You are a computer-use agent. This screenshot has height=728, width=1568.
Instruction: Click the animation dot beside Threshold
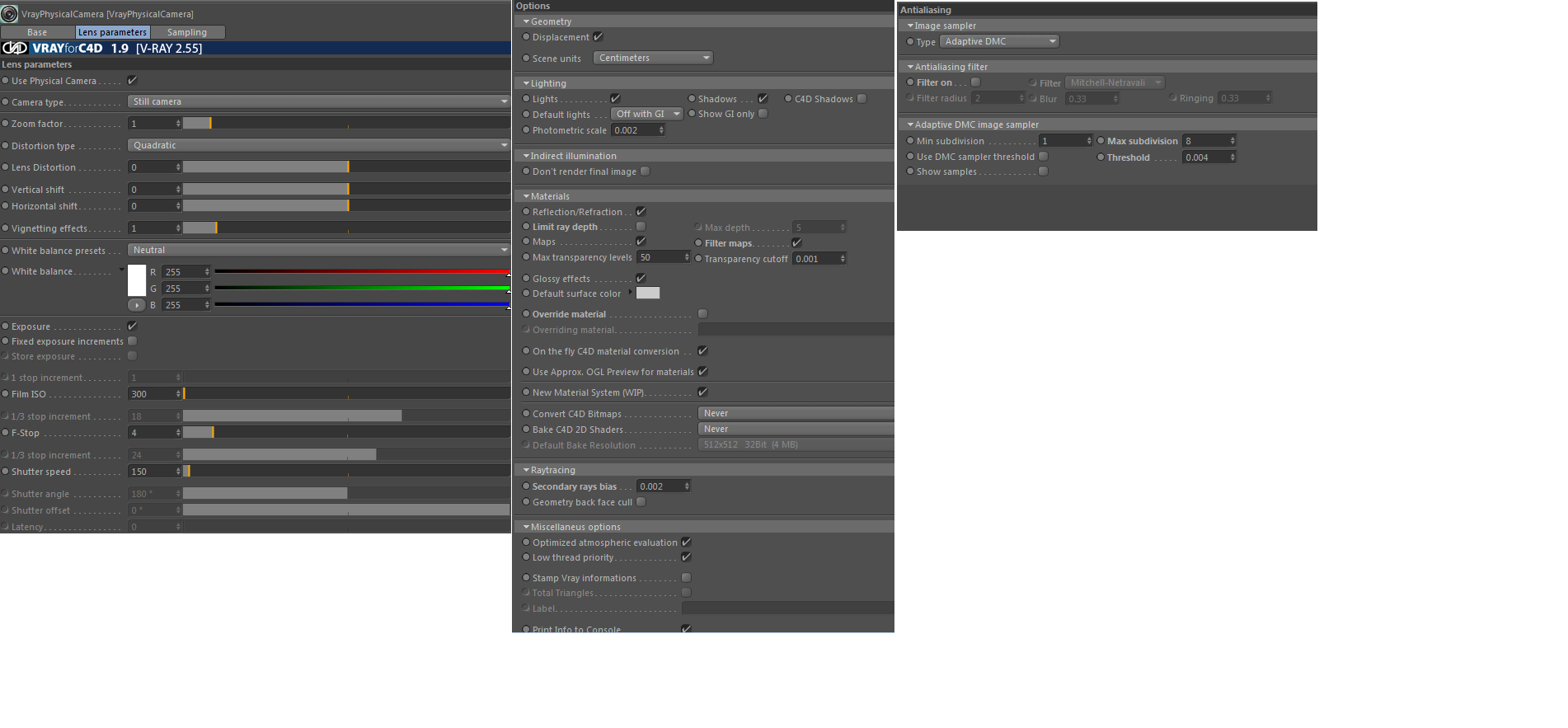pos(1101,157)
